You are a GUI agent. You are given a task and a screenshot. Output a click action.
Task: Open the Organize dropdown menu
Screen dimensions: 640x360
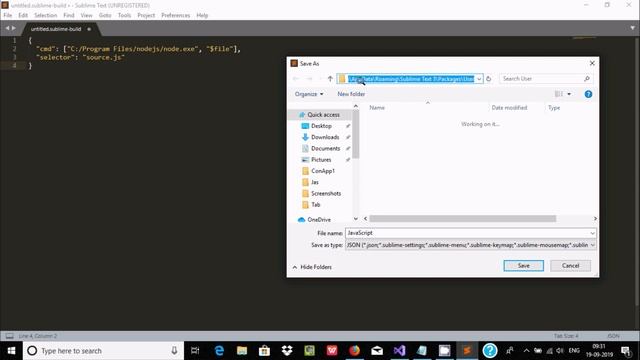309,94
